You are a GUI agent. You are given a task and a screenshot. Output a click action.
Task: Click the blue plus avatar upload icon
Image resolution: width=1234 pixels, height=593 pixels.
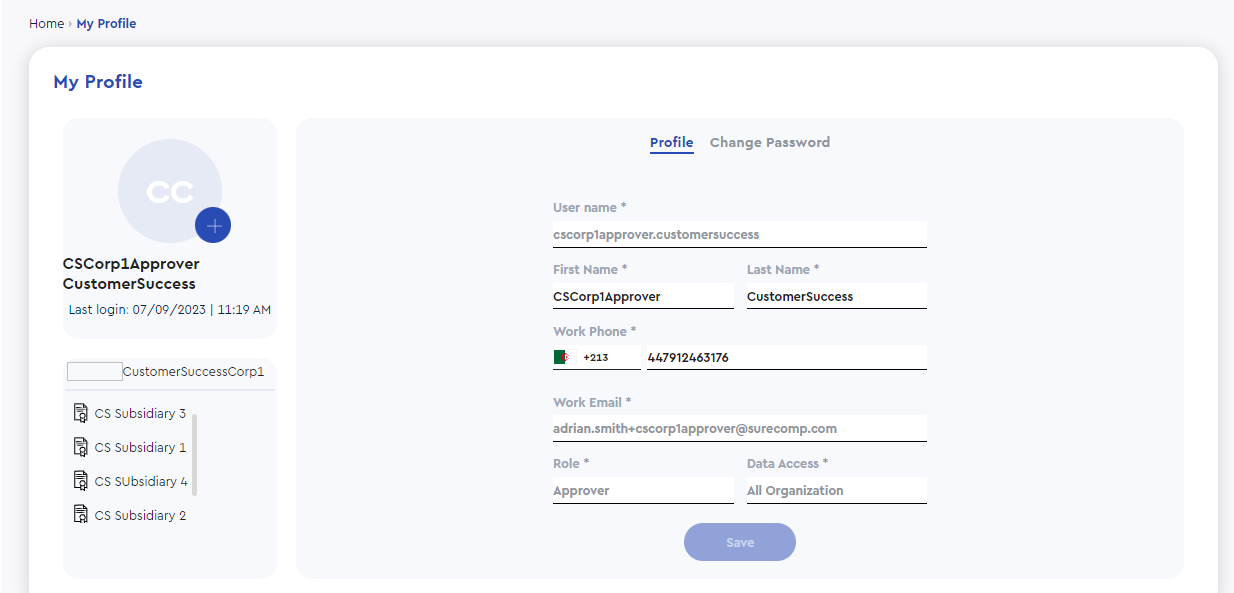click(213, 225)
